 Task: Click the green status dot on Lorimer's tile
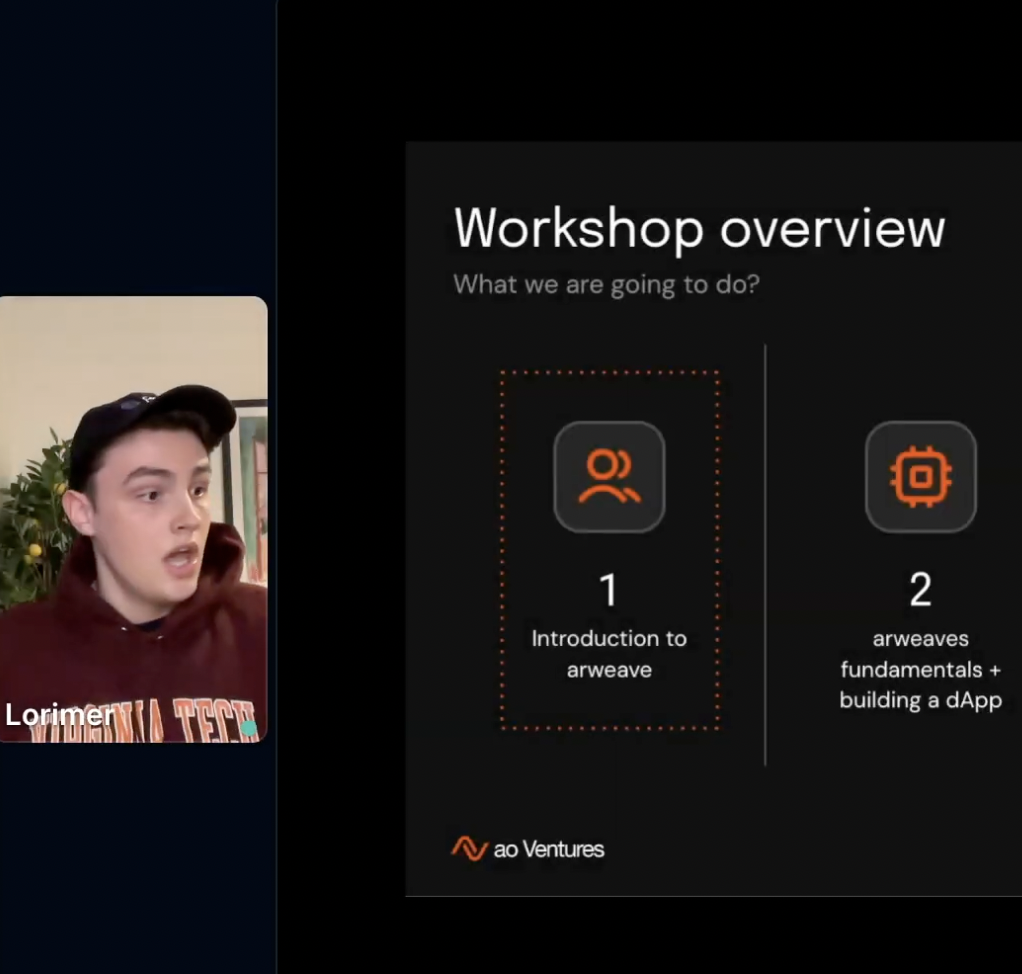tap(249, 728)
